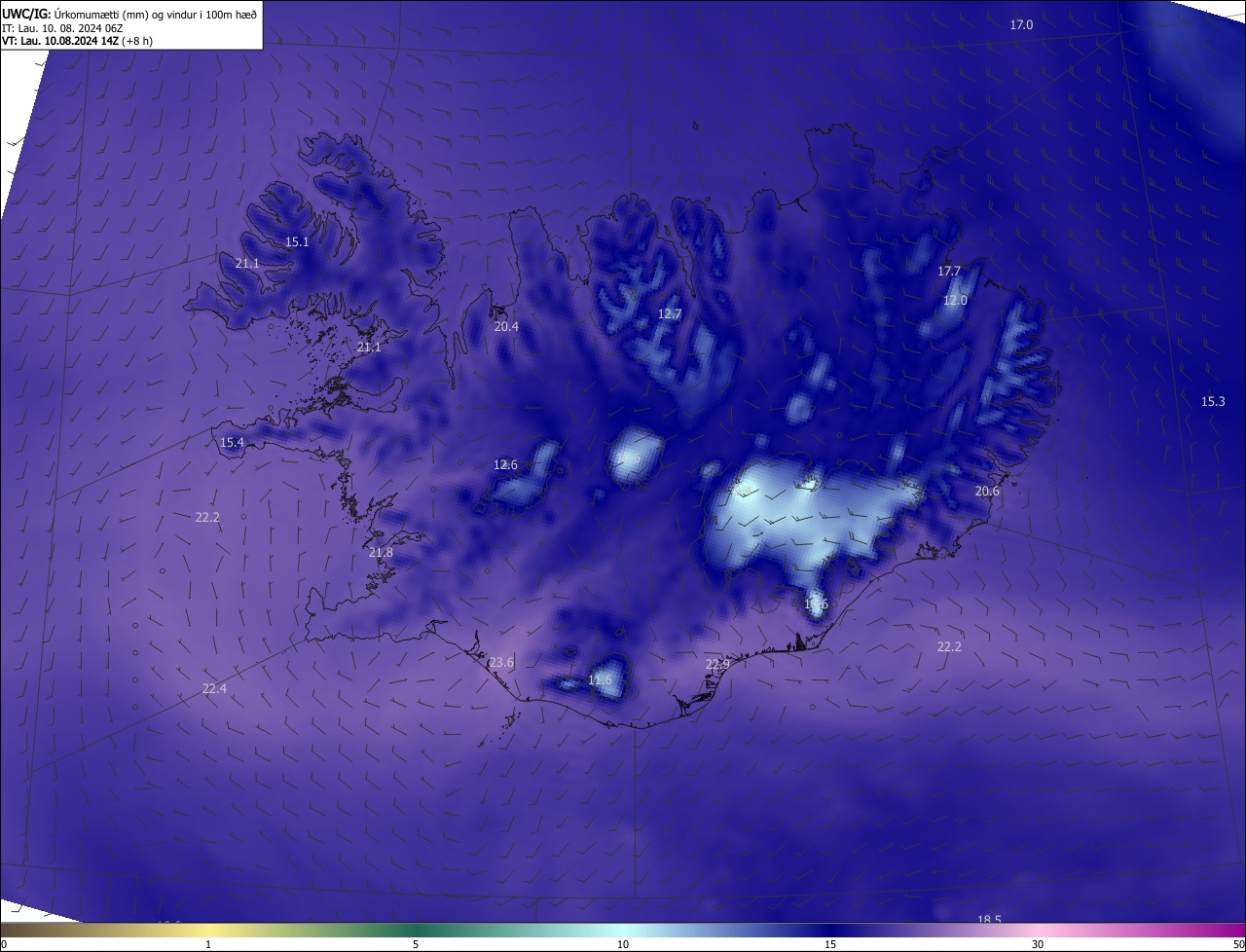
Task: Select the 22.4 value label
Action: pyautogui.click(x=214, y=688)
